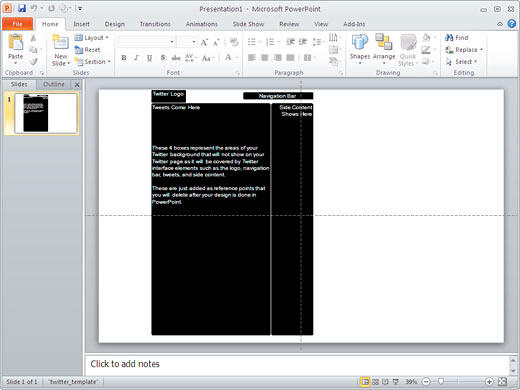Open the Section dropdown
This screenshot has width=520, height=390.
(93, 62)
